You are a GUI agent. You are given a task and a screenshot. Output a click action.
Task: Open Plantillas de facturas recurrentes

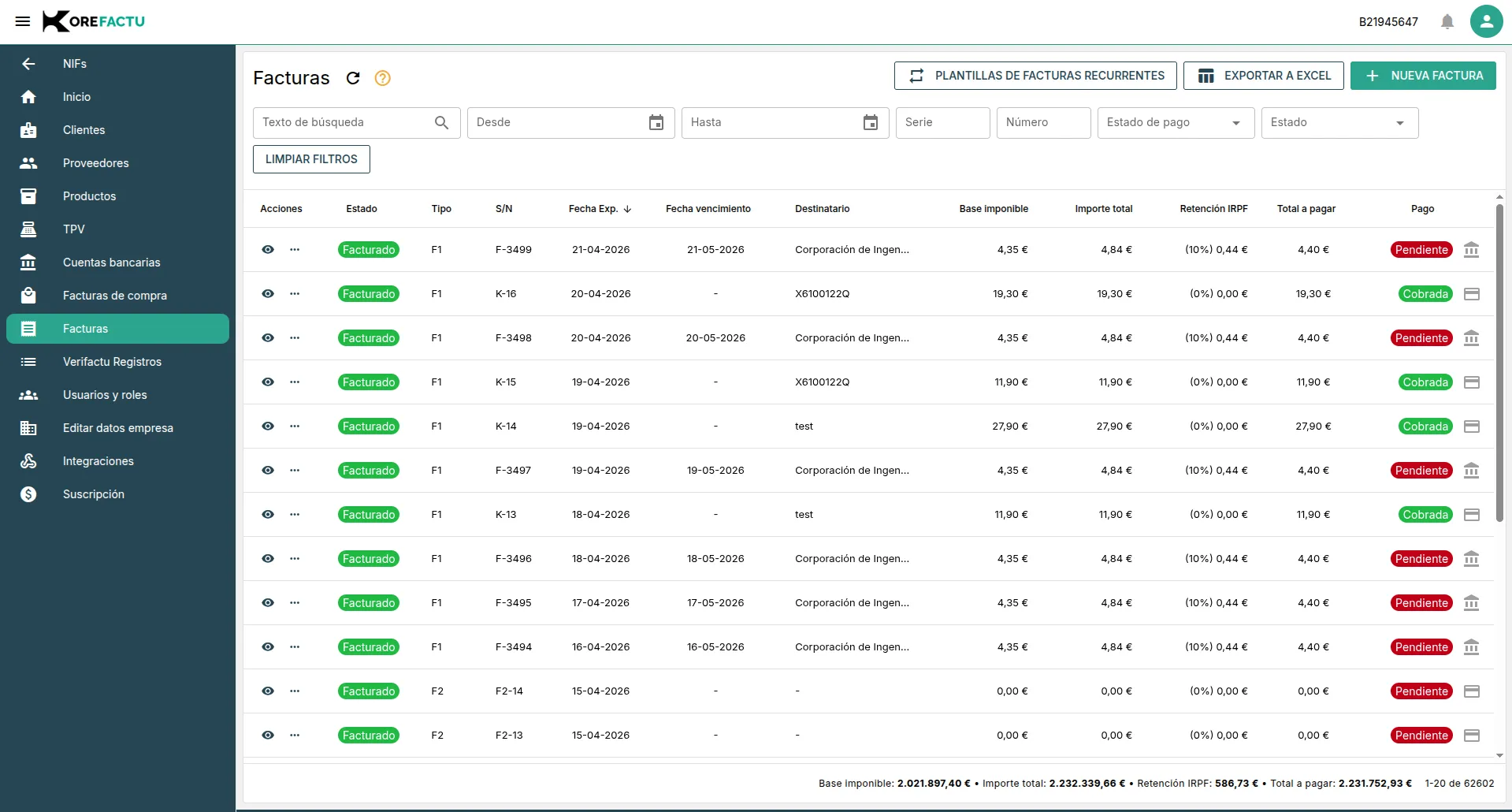point(1035,76)
